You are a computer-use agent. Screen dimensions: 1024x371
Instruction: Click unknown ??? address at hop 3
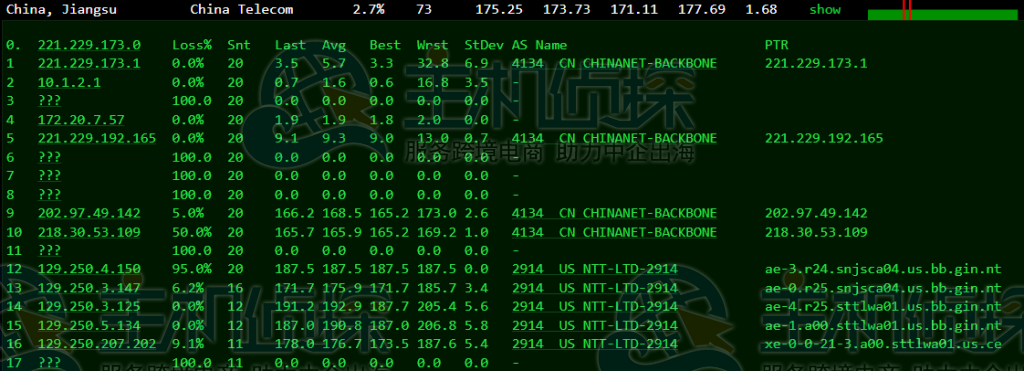coord(50,101)
